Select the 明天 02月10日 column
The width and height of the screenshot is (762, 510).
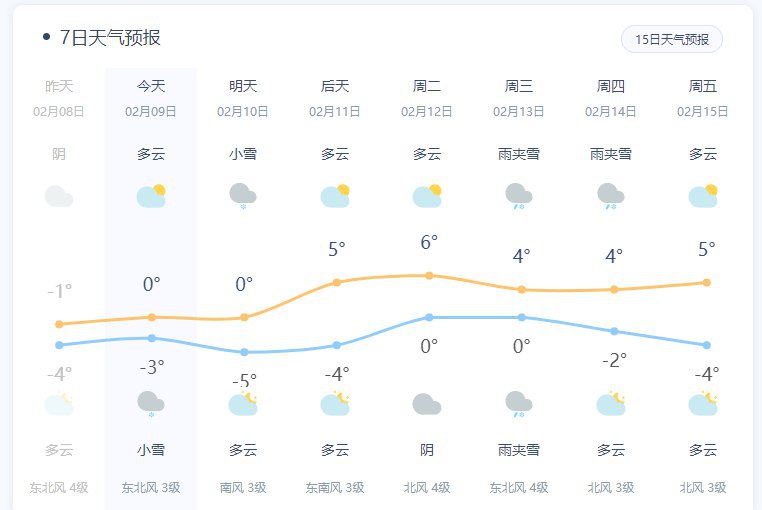(243, 98)
